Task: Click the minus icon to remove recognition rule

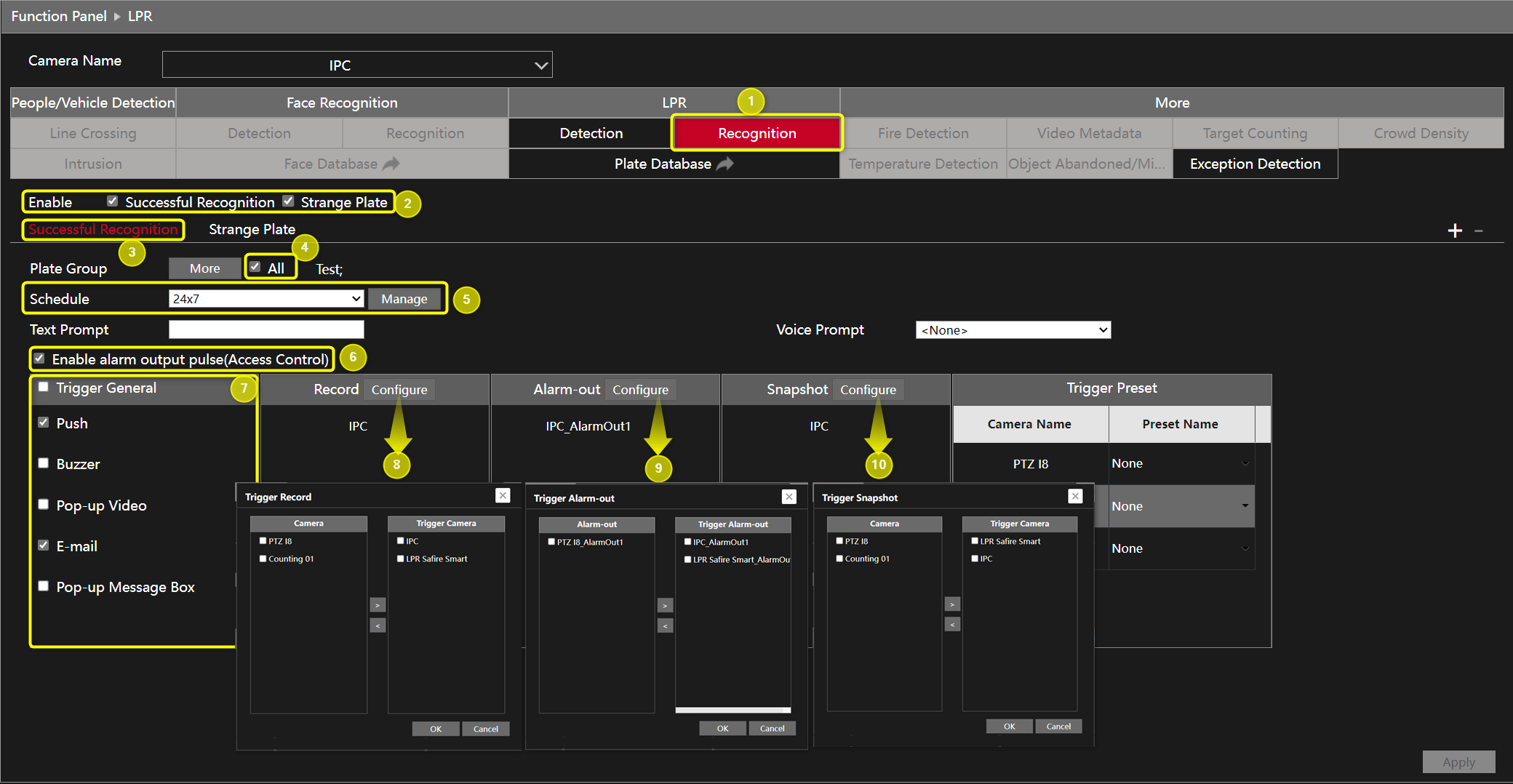Action: pos(1478,230)
